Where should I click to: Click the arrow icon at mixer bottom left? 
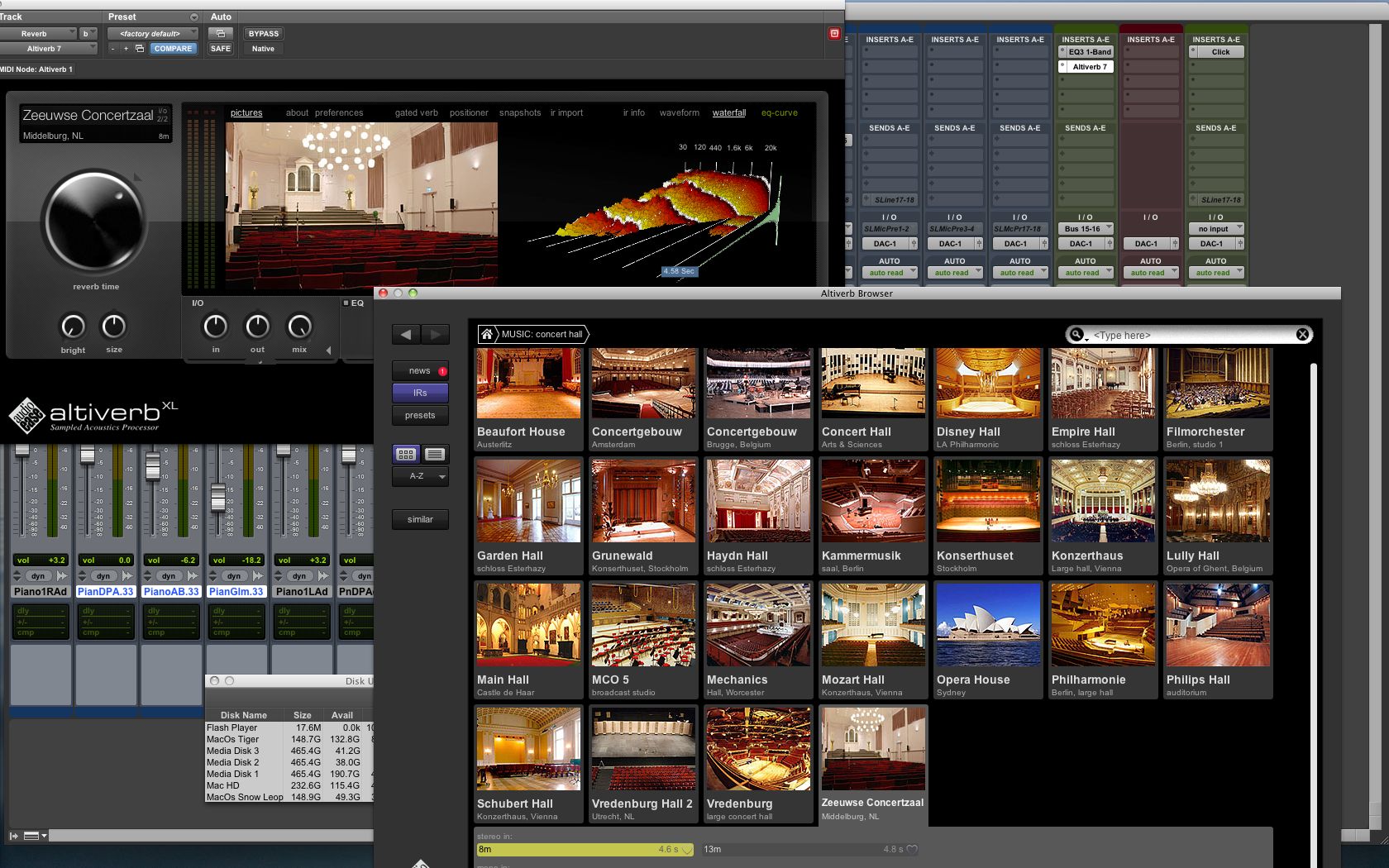coord(13,836)
